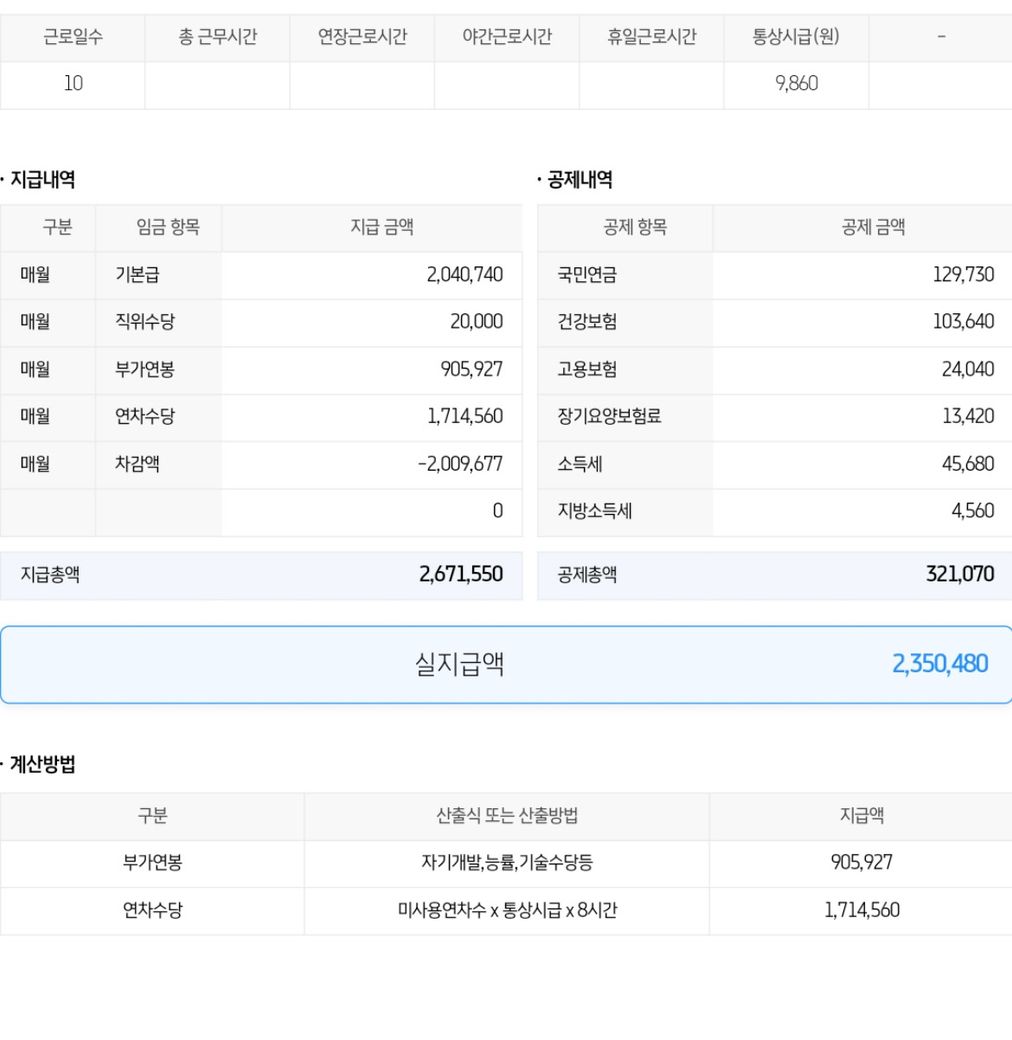Click the 실지급액 net pay amount 2,350,480

pos(939,664)
